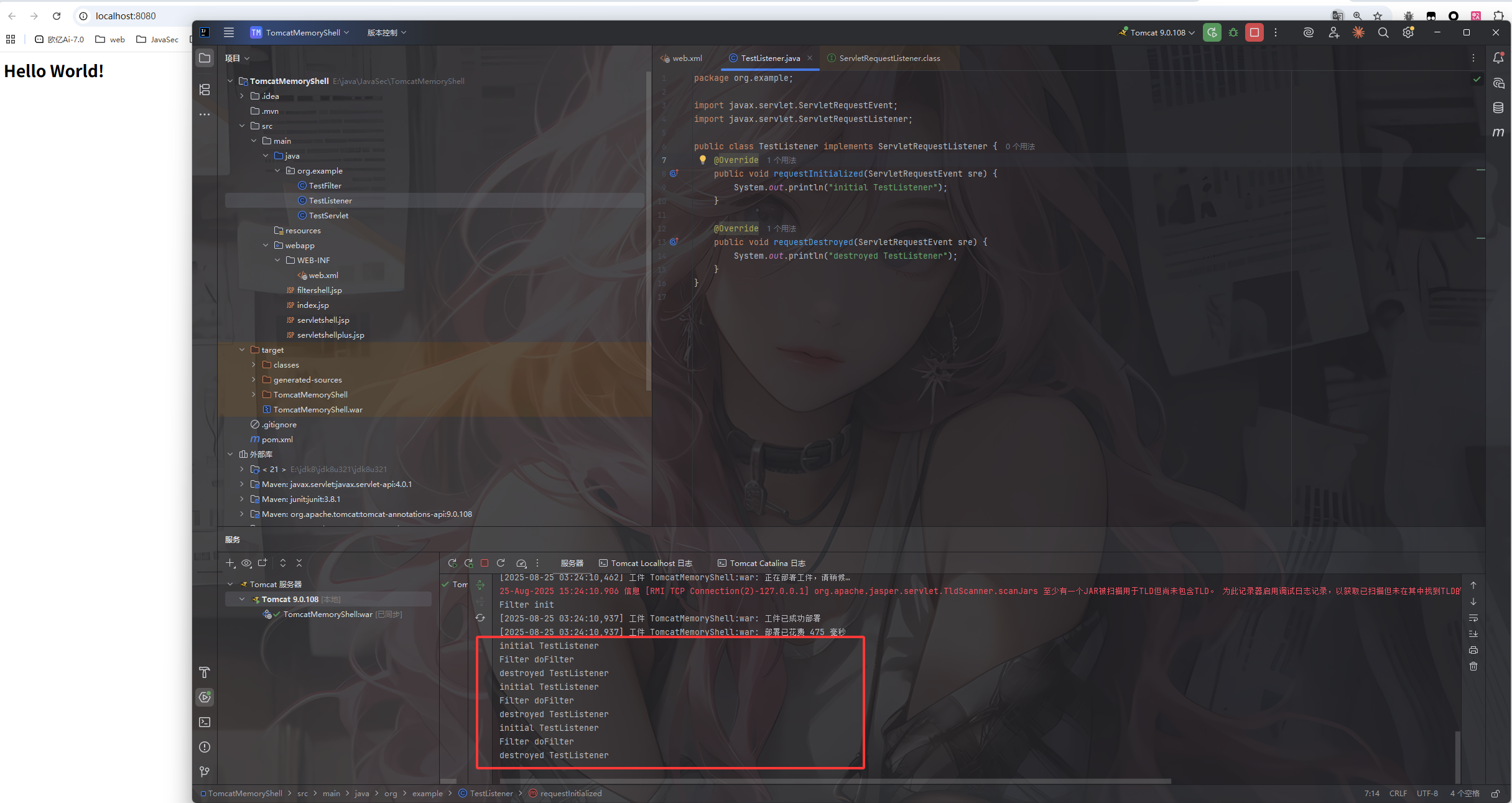1512x803 pixels.
Task: Click the Add Service plus icon
Action: tap(230, 563)
